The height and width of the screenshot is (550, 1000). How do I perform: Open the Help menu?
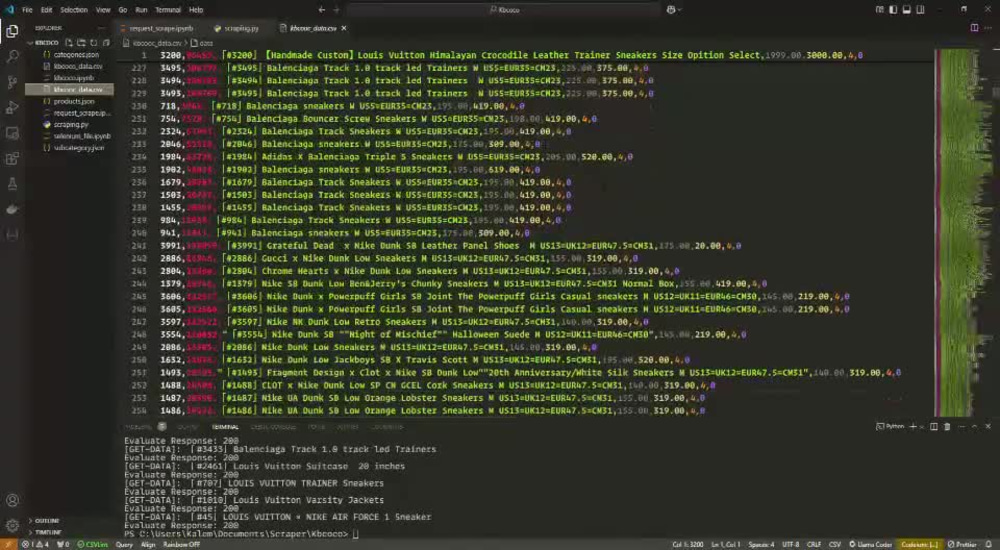tap(196, 10)
